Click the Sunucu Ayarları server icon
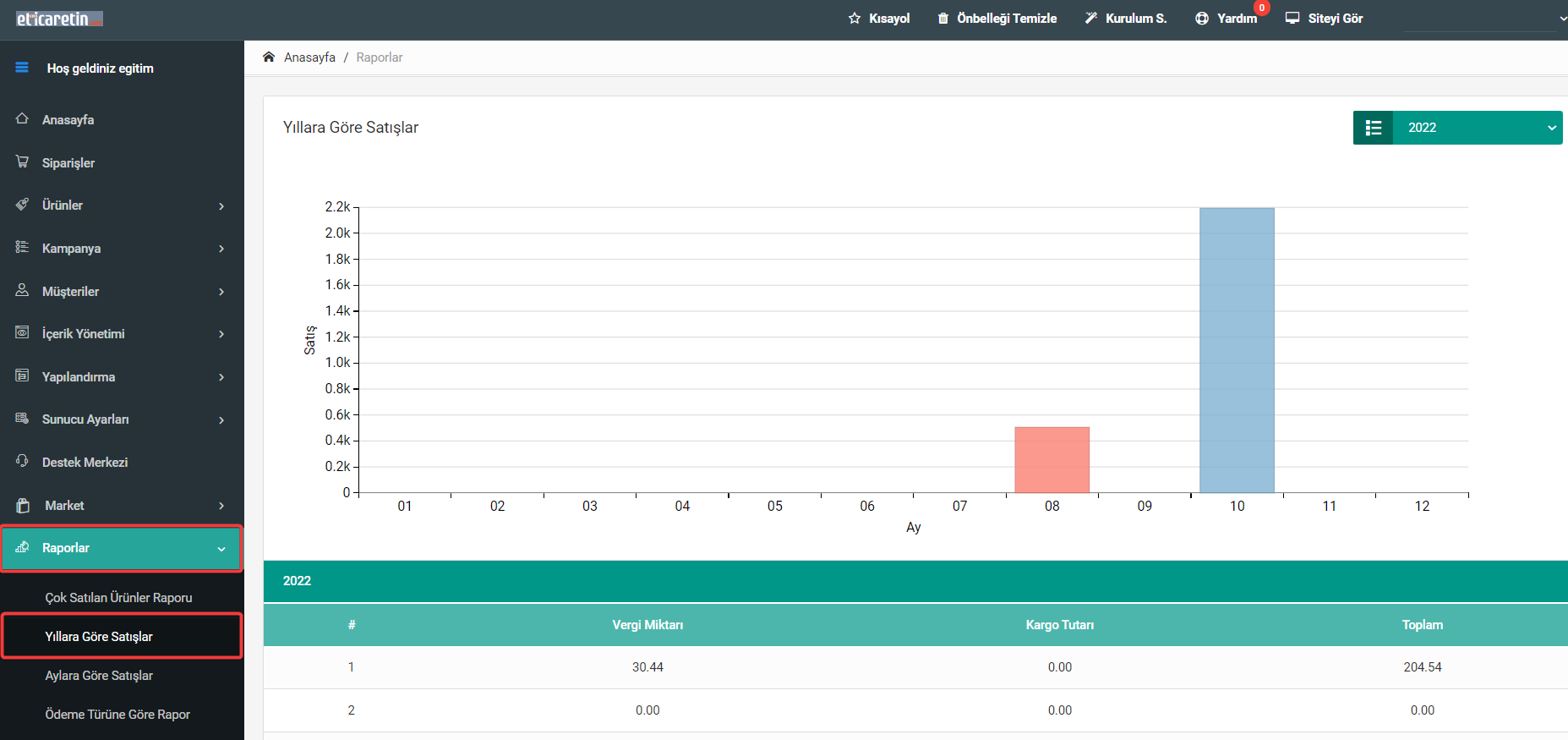The width and height of the screenshot is (1568, 740). 22,418
